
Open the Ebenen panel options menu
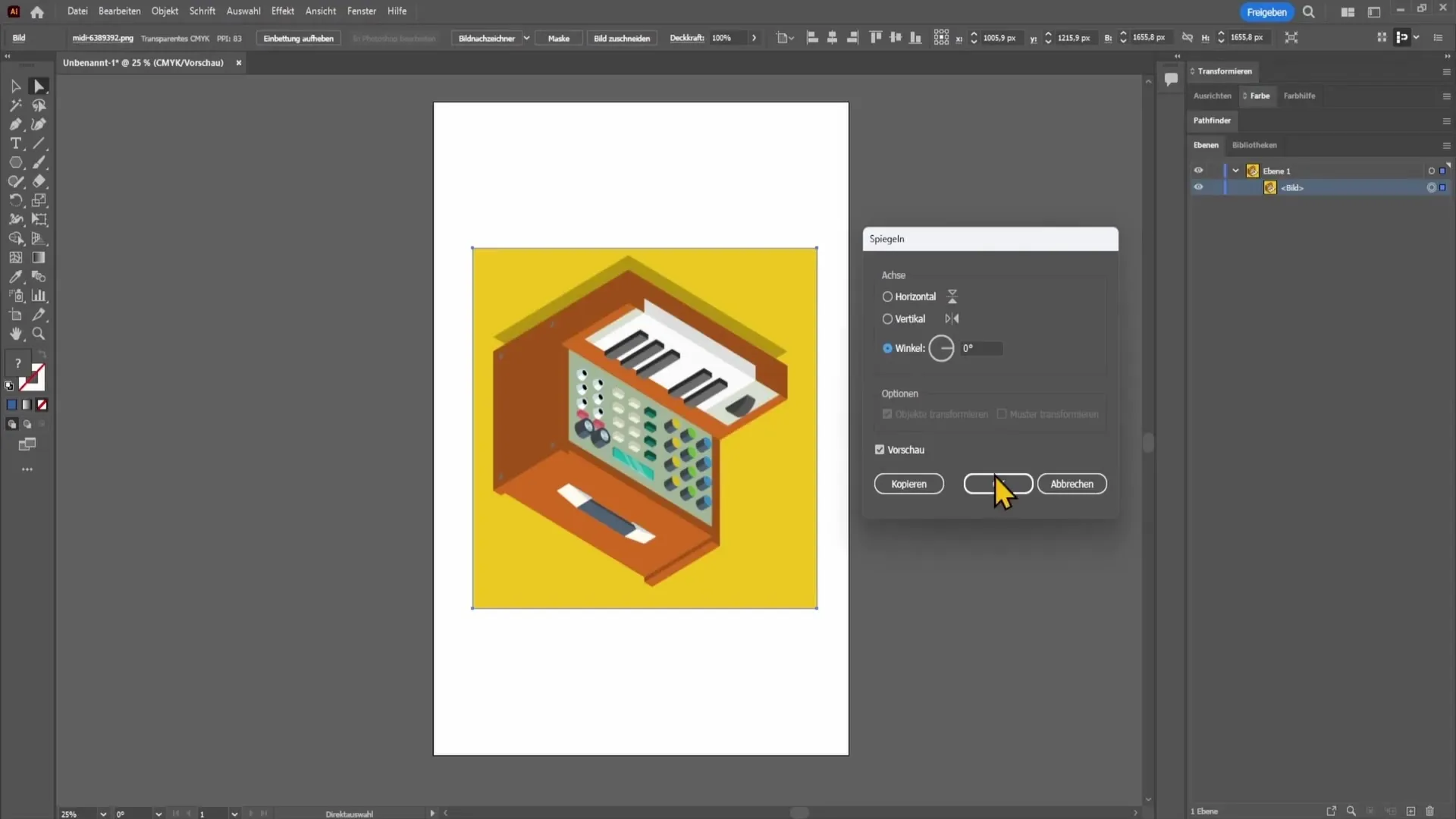coord(1446,146)
